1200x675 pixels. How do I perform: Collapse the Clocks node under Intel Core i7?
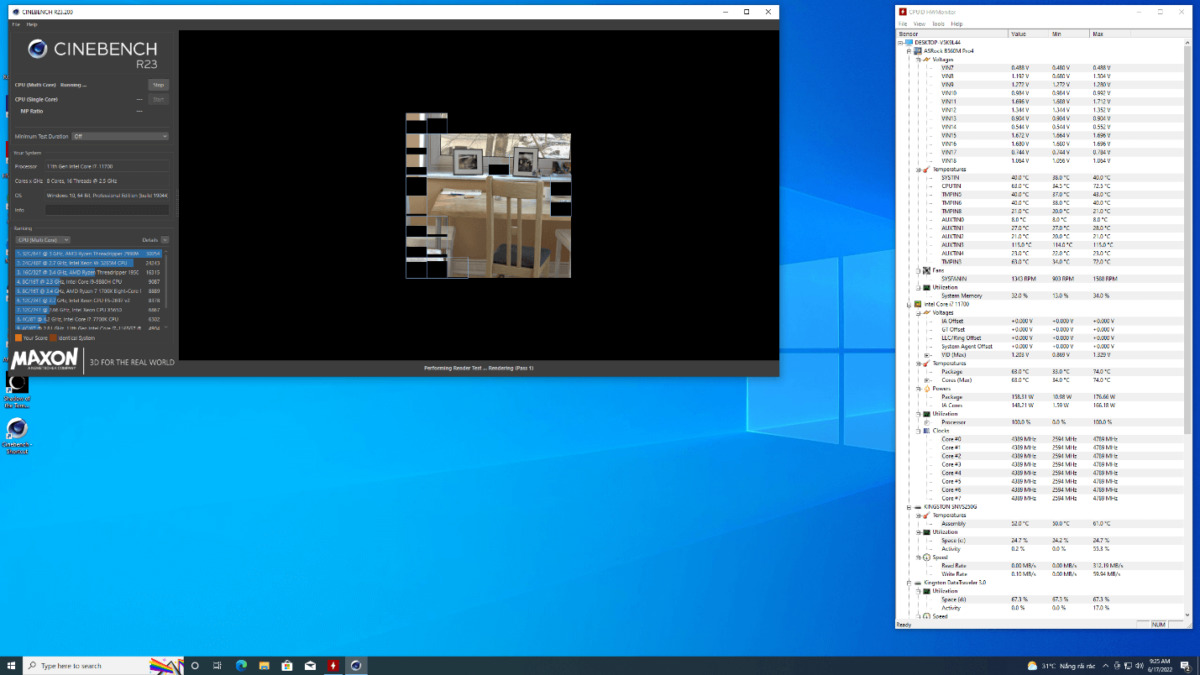[919, 431]
